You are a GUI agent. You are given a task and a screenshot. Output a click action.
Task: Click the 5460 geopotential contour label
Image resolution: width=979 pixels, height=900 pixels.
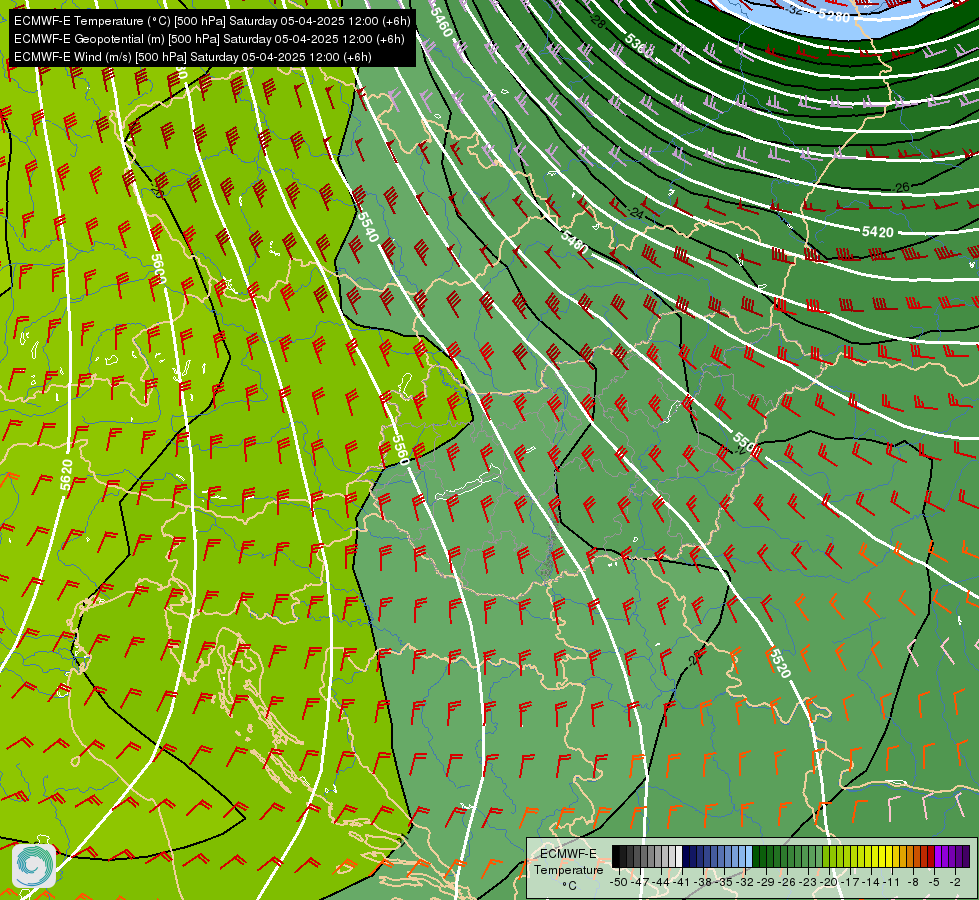(441, 21)
